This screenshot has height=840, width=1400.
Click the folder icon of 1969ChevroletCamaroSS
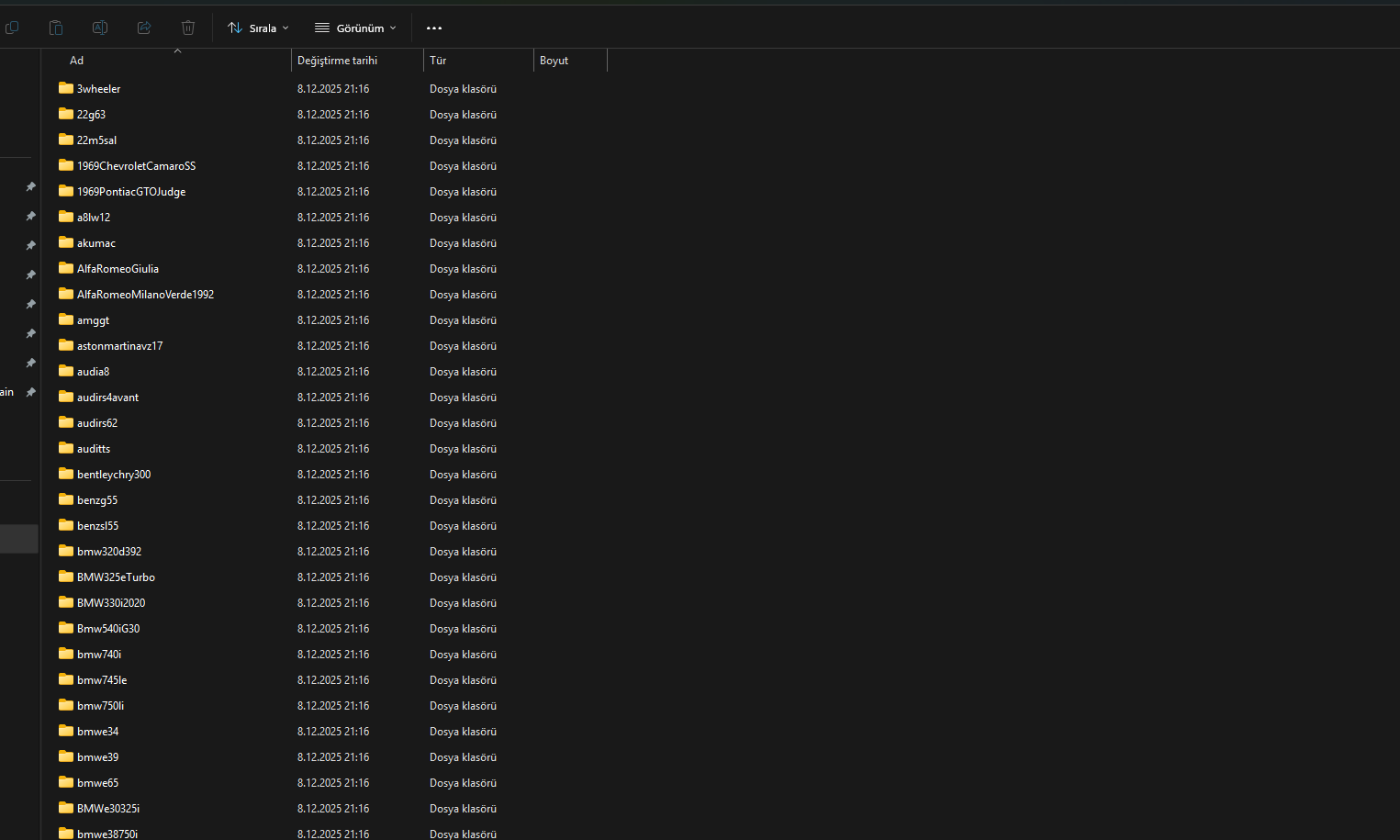click(66, 165)
